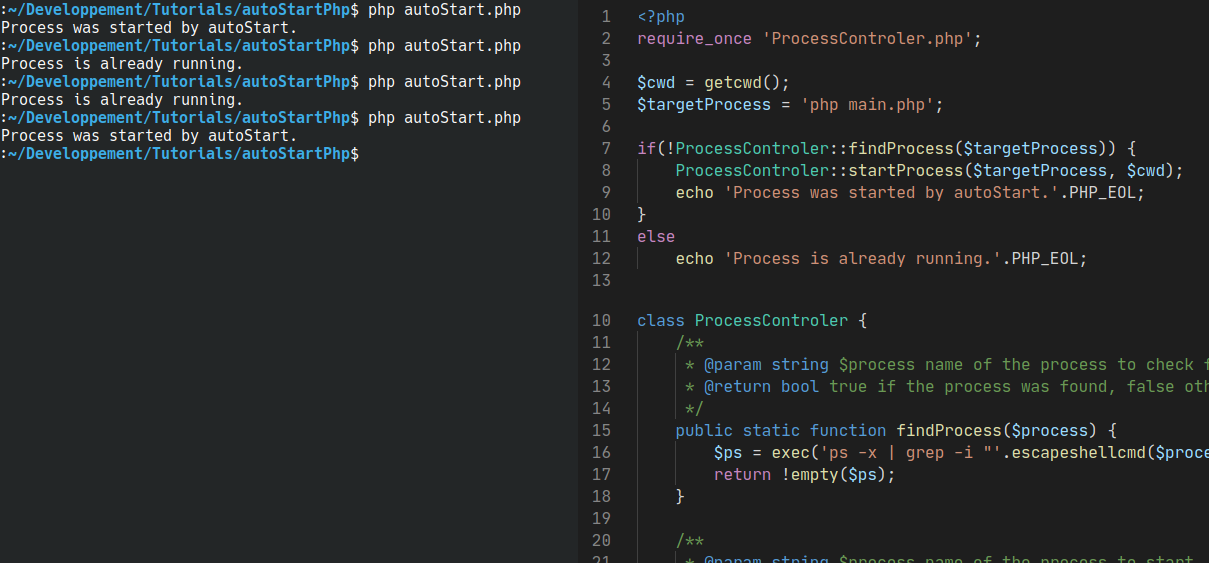
Task: Click line number 7 in the gutter
Action: (x=606, y=149)
